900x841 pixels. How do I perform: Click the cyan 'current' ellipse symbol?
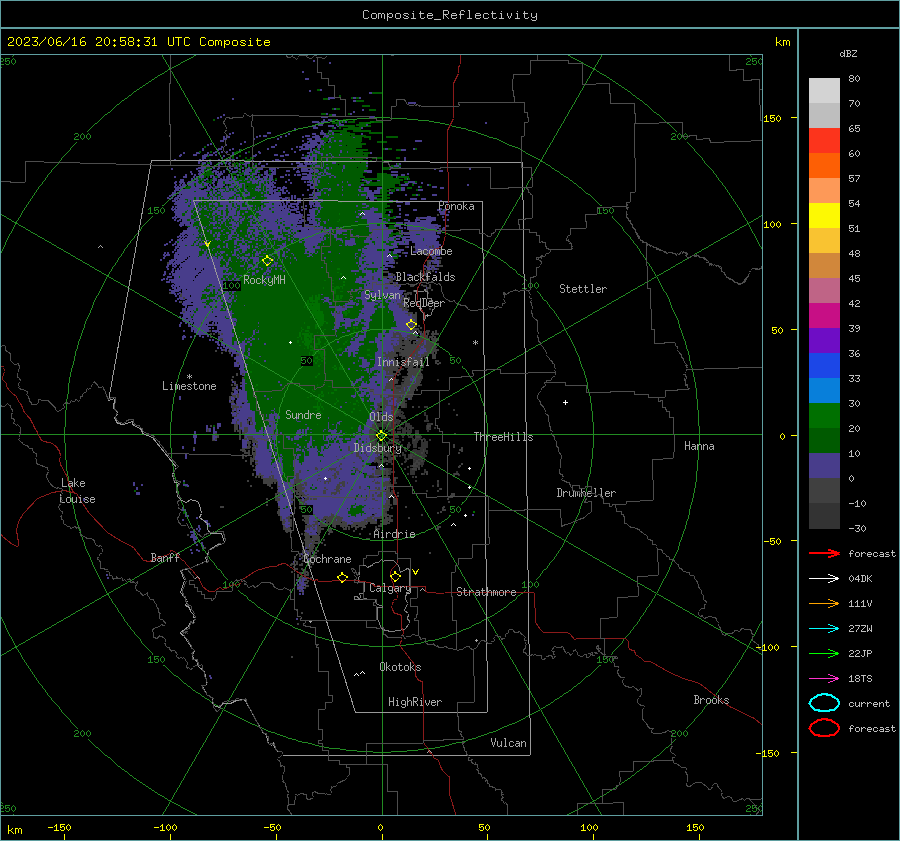click(824, 703)
